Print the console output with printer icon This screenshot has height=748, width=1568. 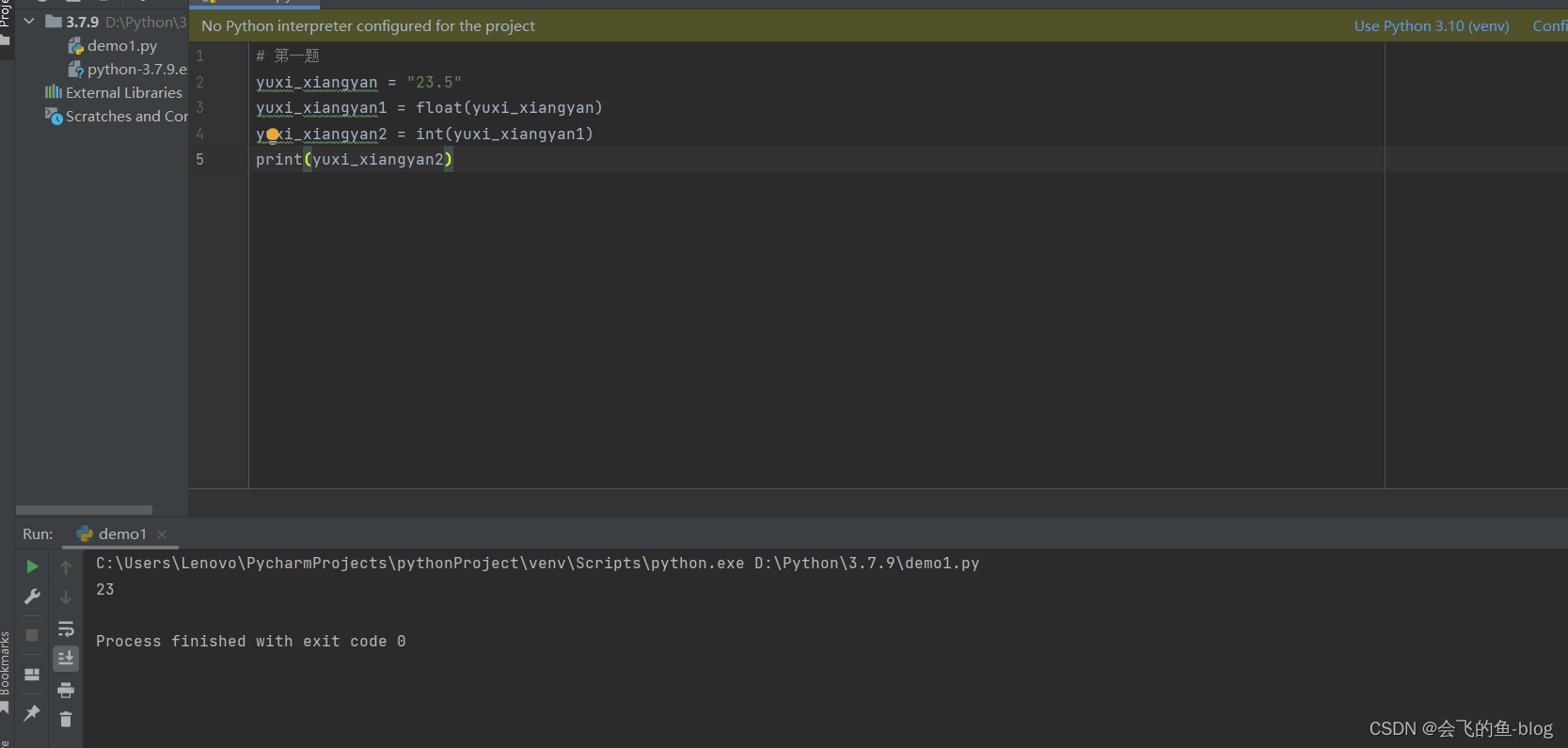(x=66, y=690)
